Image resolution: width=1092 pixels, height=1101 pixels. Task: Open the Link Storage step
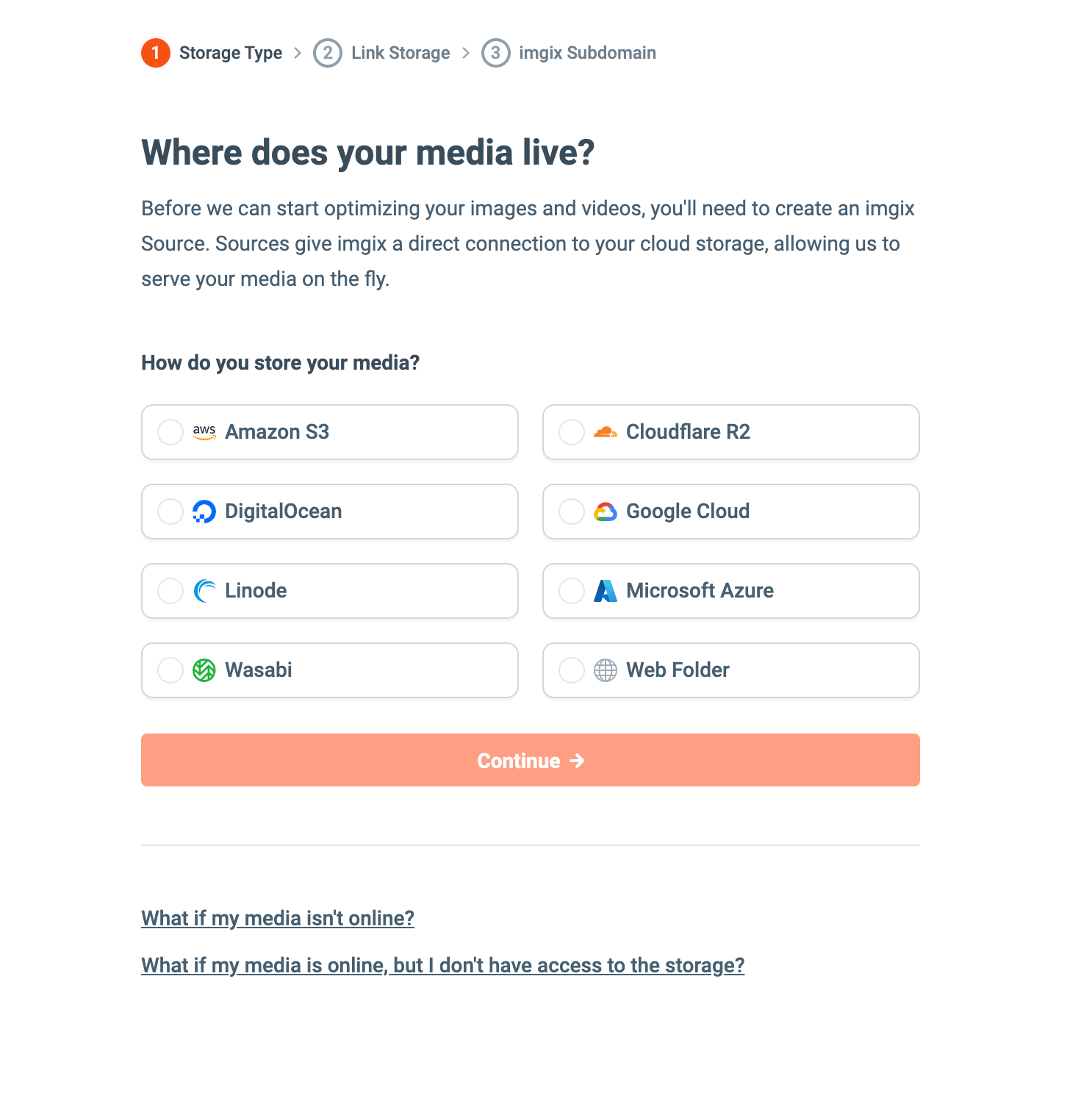[382, 53]
